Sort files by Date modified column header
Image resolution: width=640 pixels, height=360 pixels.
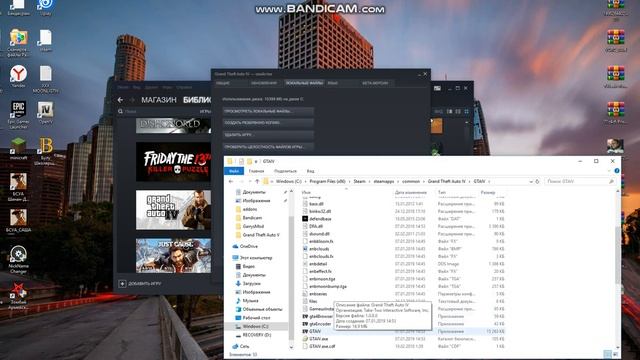pyautogui.click(x=411, y=192)
